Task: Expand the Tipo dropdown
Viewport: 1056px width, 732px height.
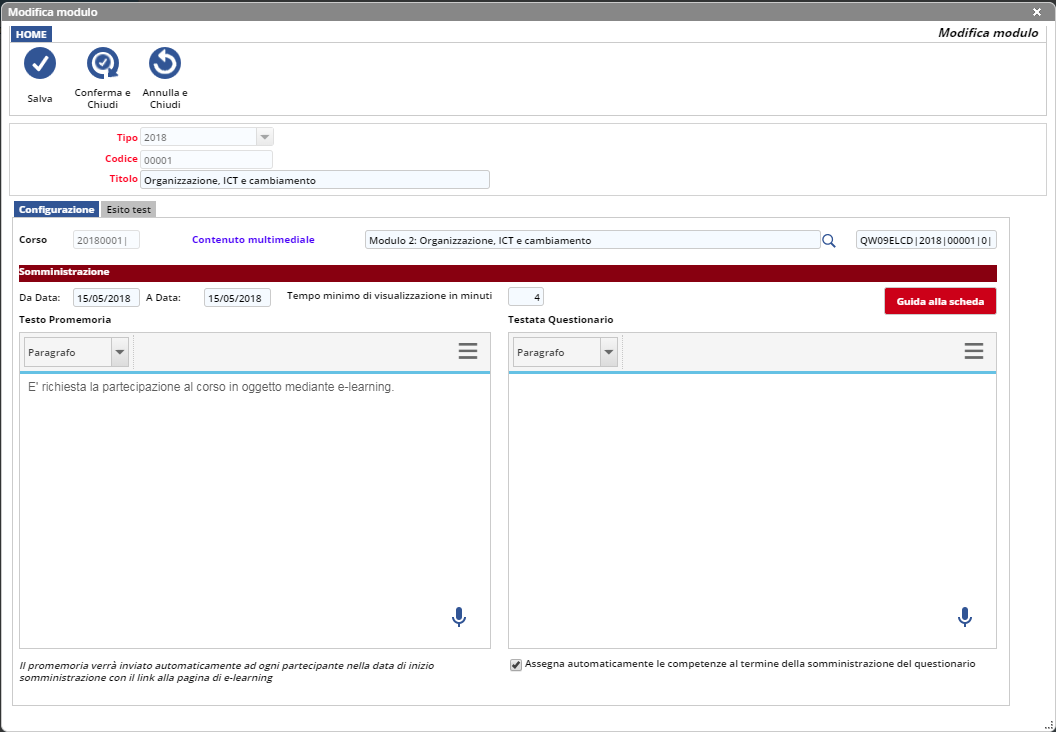Action: (x=264, y=137)
